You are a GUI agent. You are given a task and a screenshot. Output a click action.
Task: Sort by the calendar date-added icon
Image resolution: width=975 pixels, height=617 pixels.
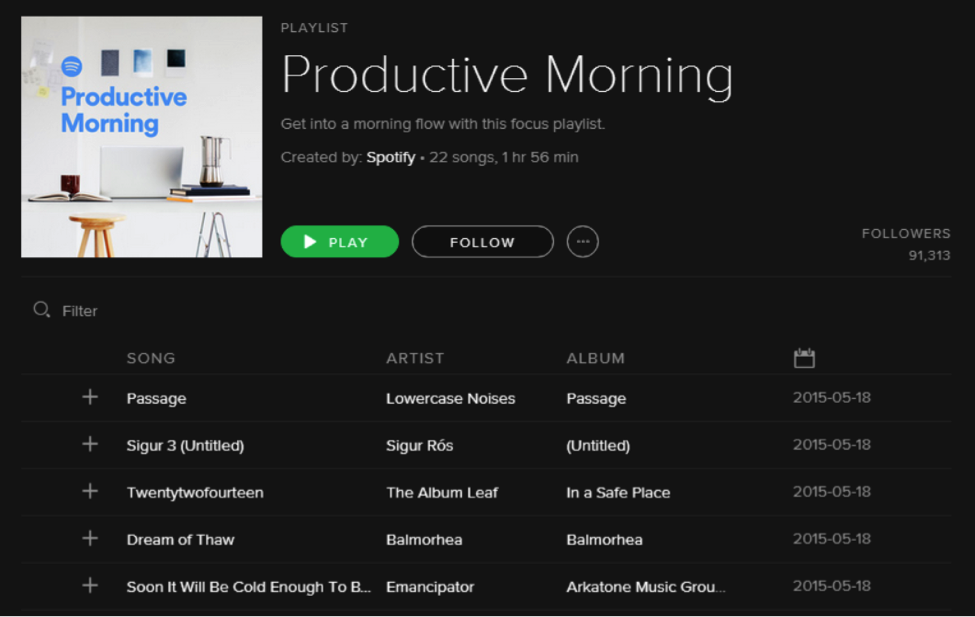[x=804, y=358]
